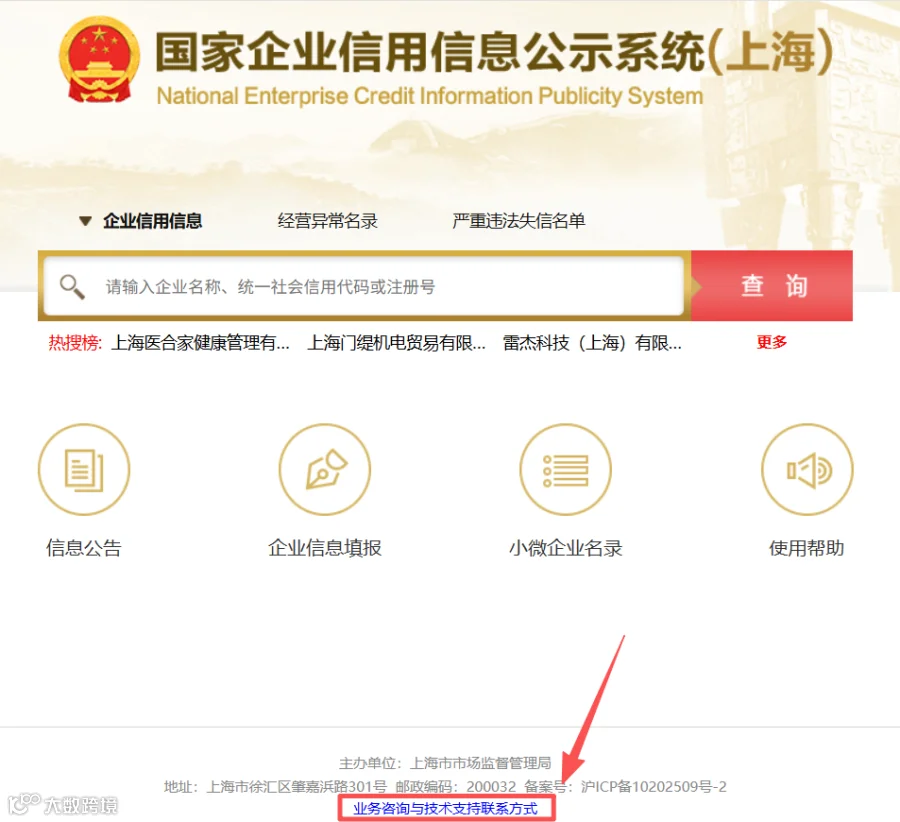The image size is (900, 822).
Task: Click the 使用帮助 speaker icon
Action: click(x=807, y=470)
